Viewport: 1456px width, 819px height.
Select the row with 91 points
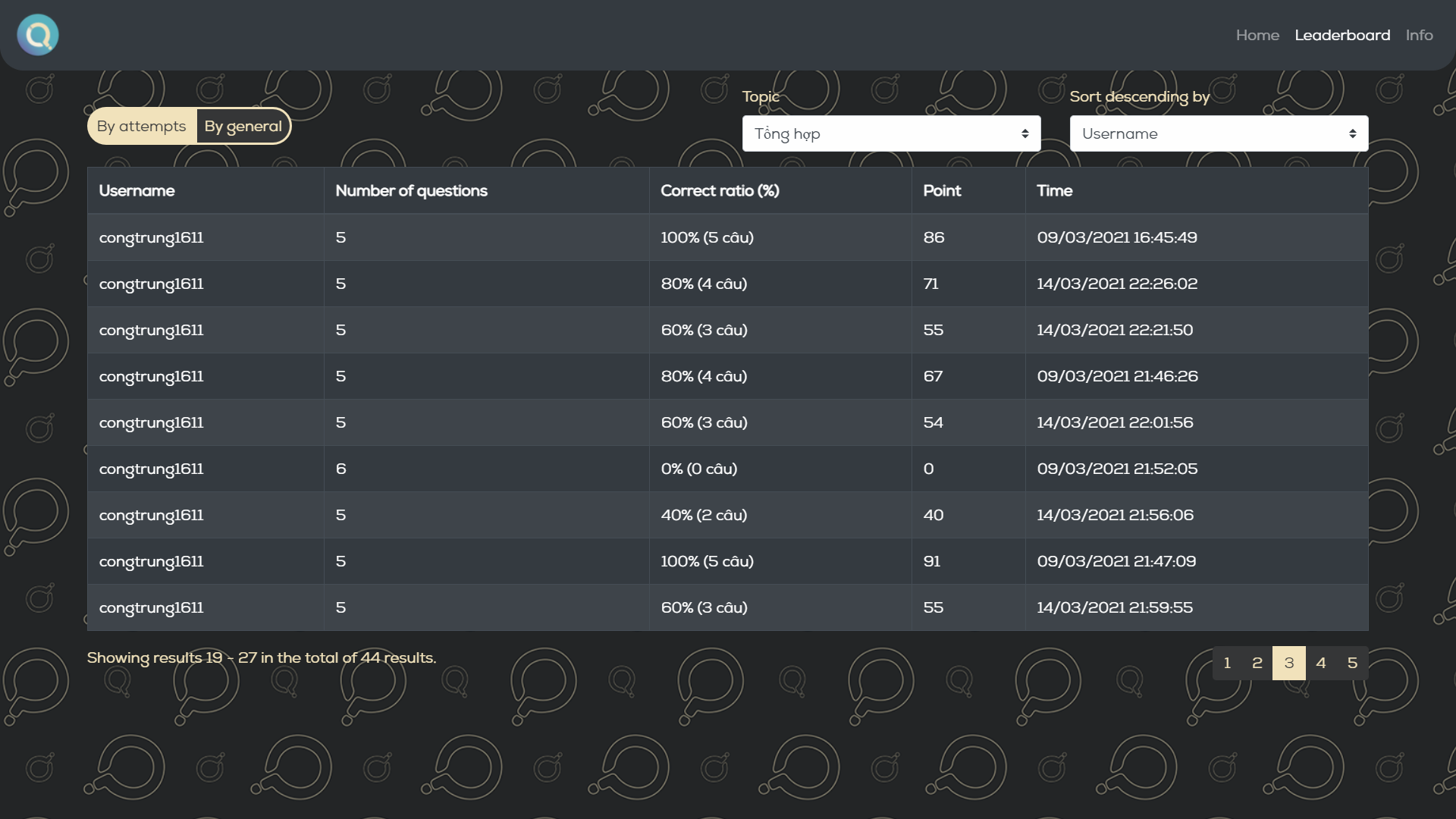[x=726, y=562]
